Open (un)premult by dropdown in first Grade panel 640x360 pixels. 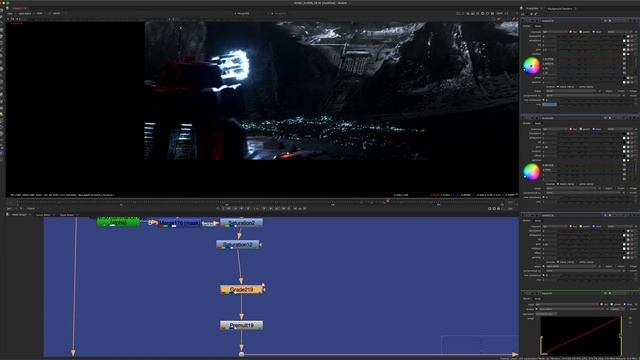click(583, 96)
